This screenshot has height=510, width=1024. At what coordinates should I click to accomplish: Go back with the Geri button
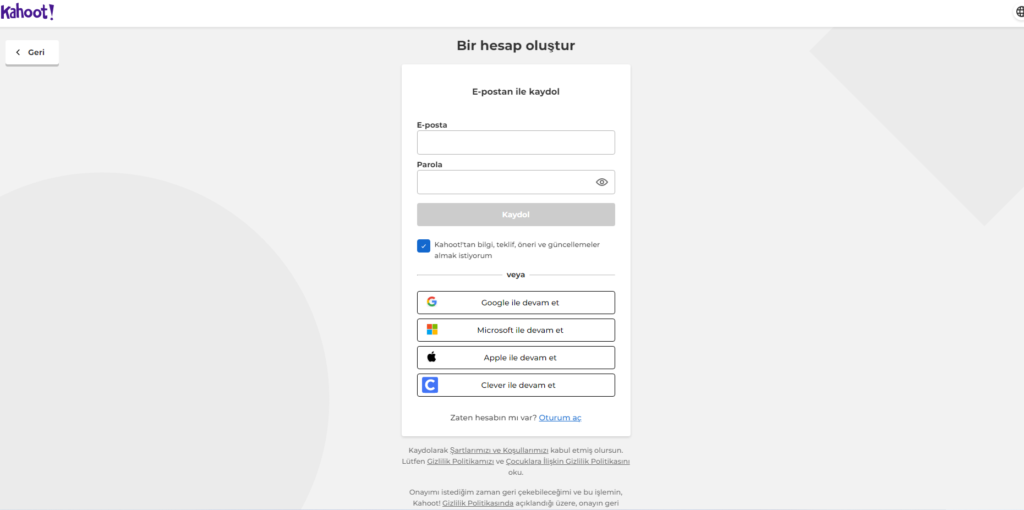click(32, 52)
